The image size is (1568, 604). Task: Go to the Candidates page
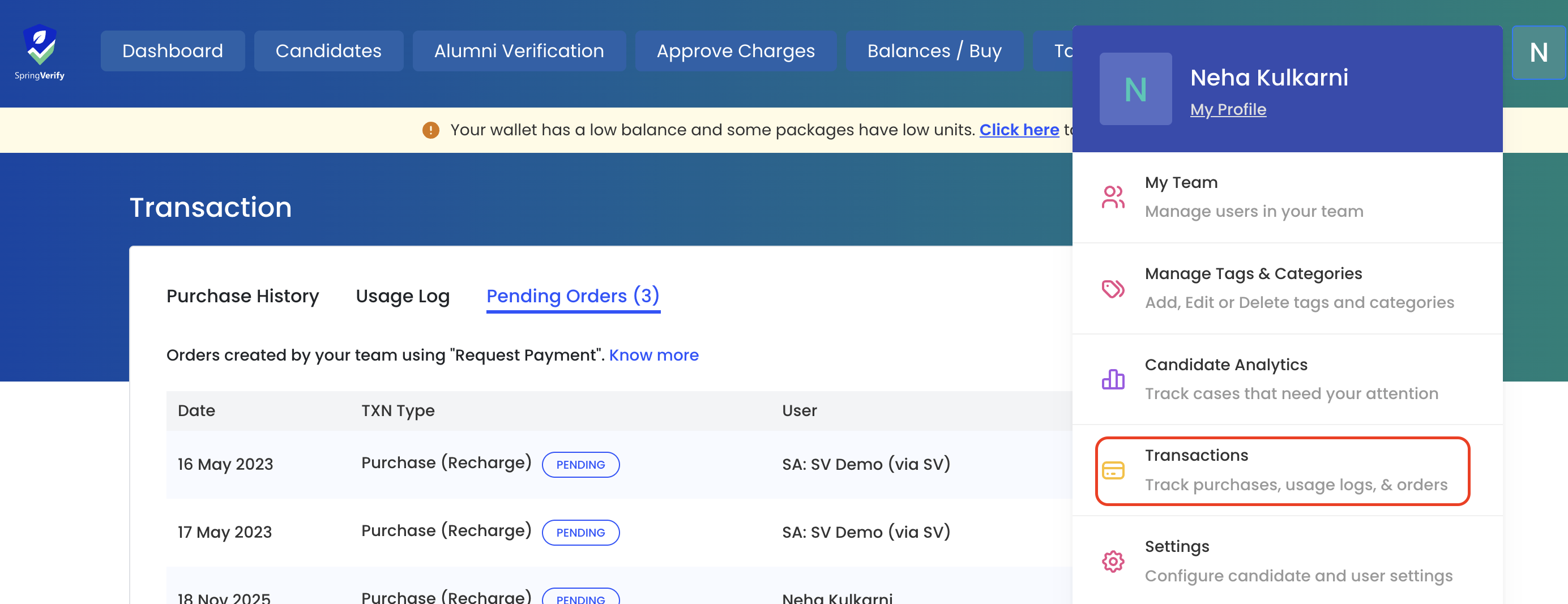click(x=328, y=51)
